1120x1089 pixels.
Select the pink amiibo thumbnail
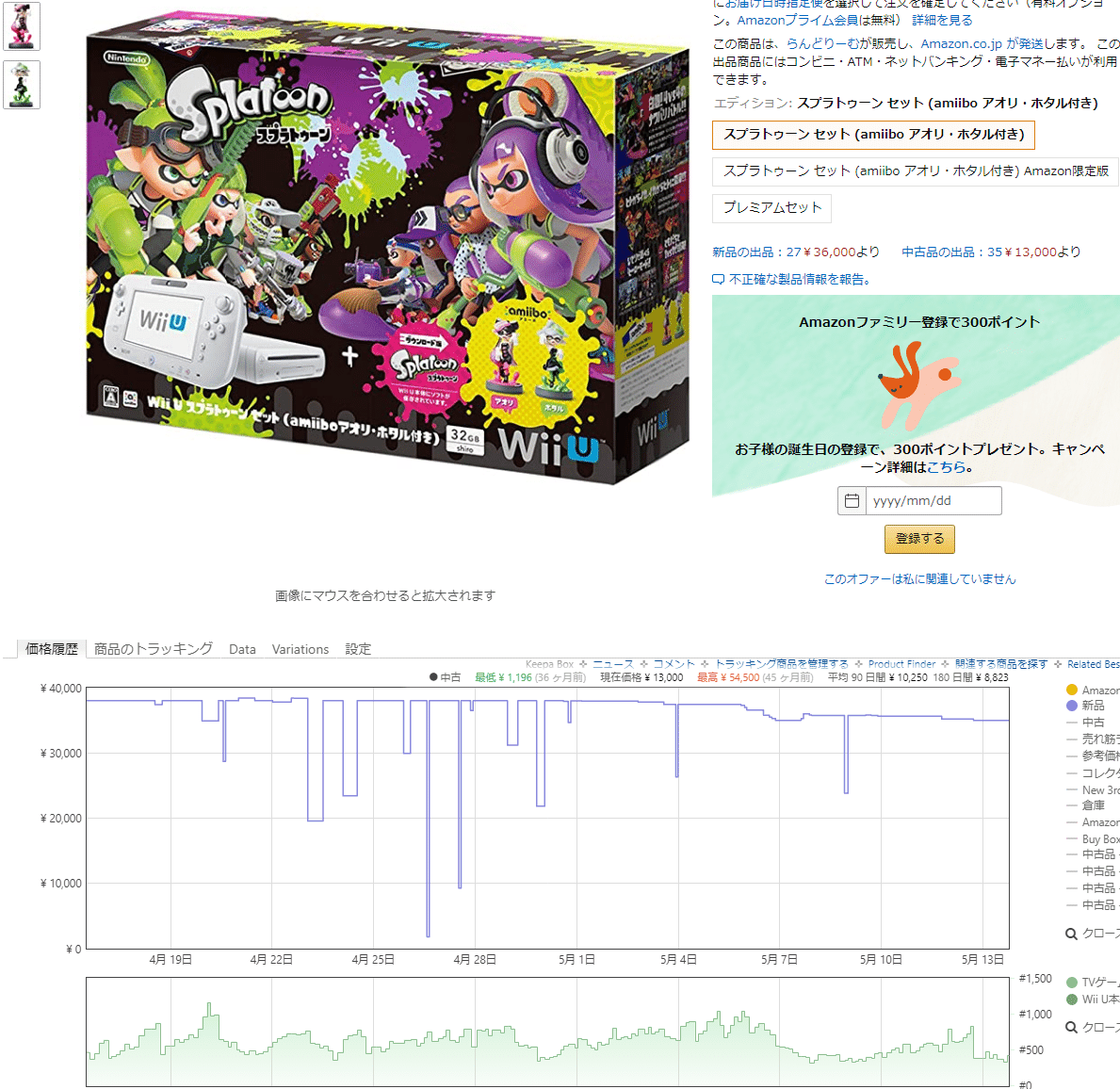pyautogui.click(x=22, y=25)
